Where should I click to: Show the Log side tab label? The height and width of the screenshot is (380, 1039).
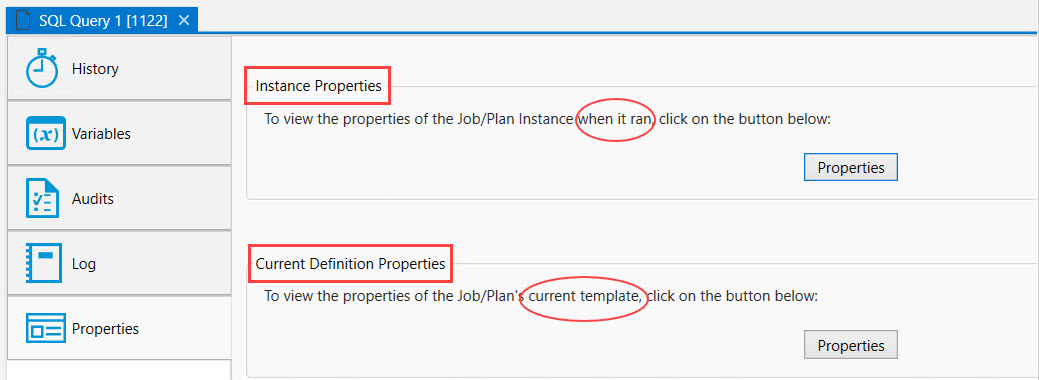tap(83, 264)
